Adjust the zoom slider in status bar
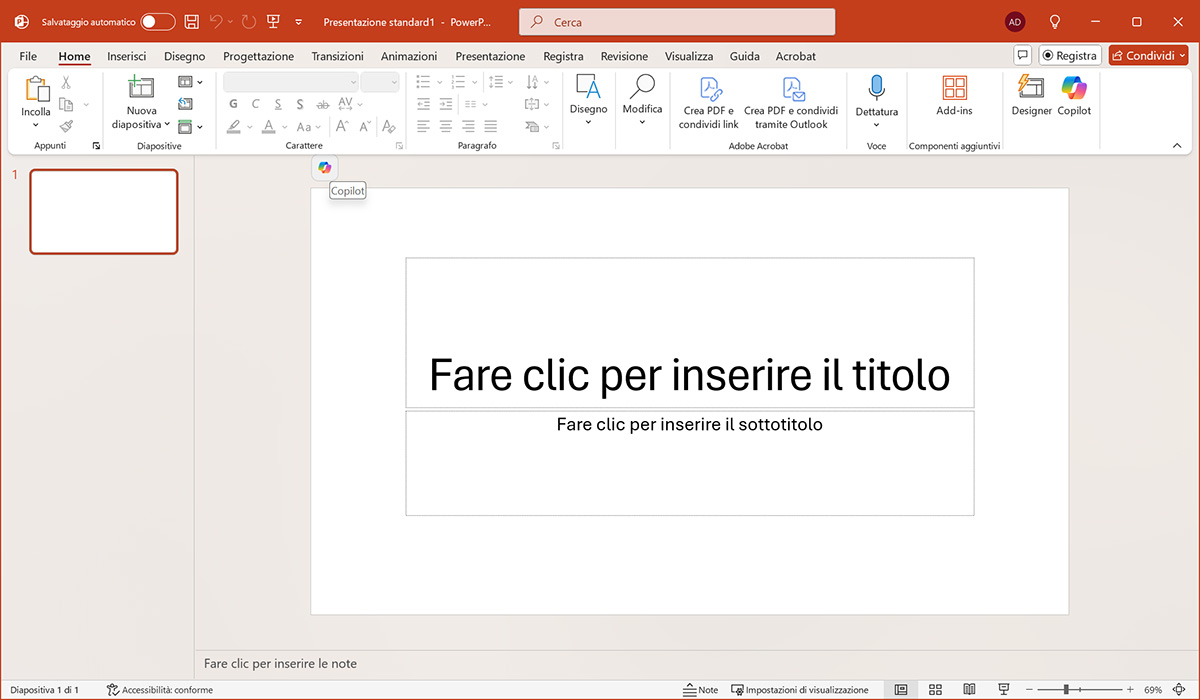This screenshot has width=1200, height=700. (1067, 690)
